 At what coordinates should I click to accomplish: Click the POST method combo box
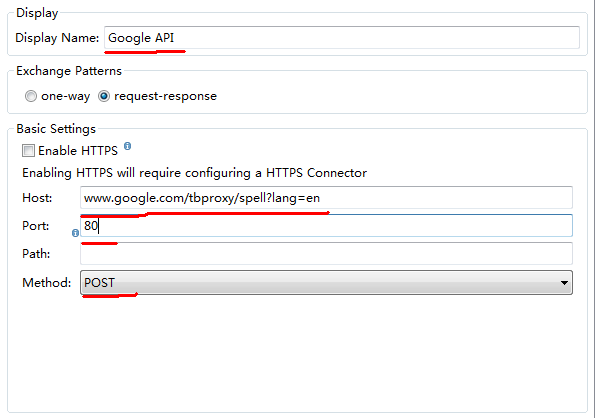[x=326, y=283]
